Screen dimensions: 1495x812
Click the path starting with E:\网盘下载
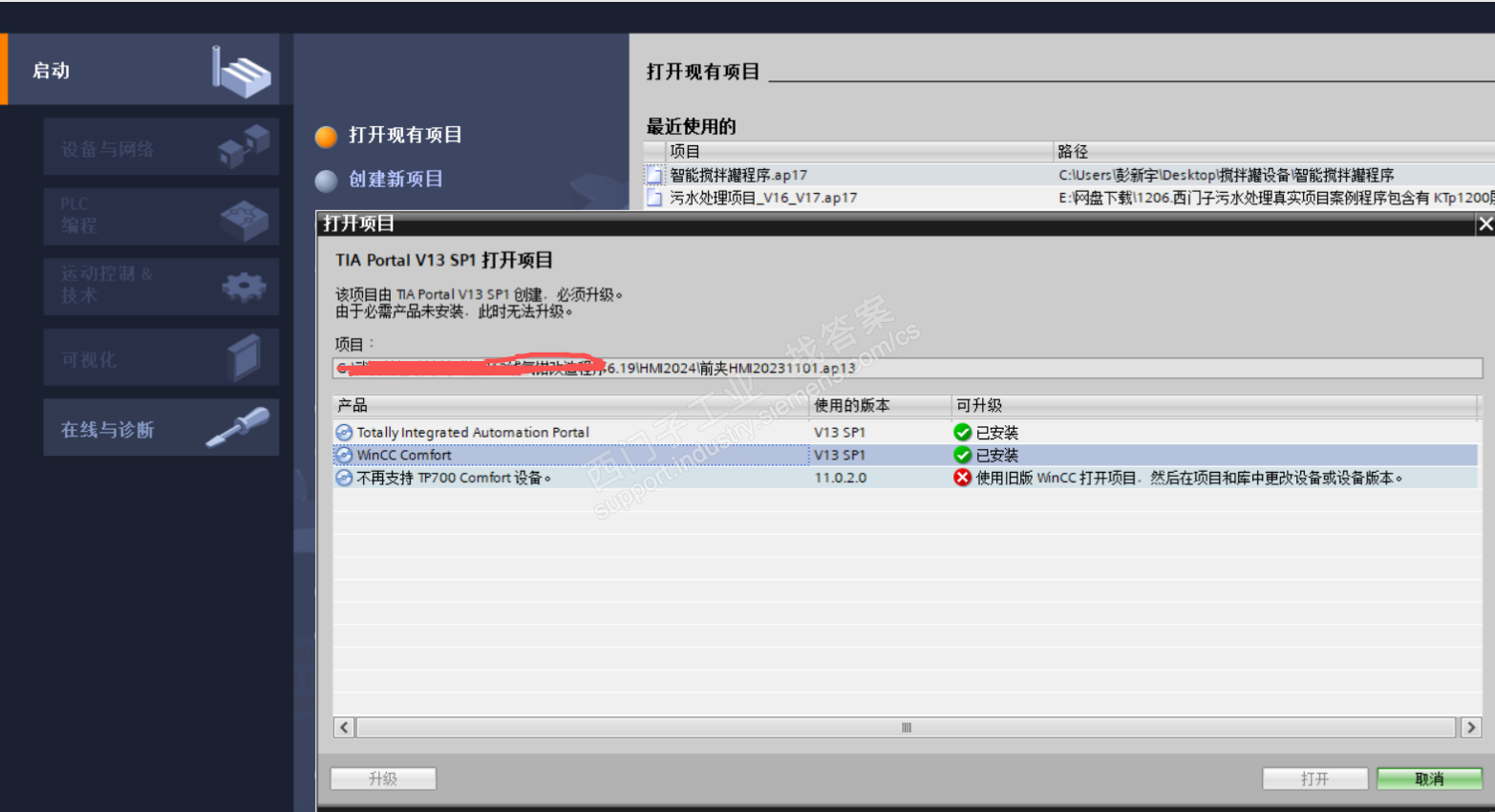tap(1276, 198)
